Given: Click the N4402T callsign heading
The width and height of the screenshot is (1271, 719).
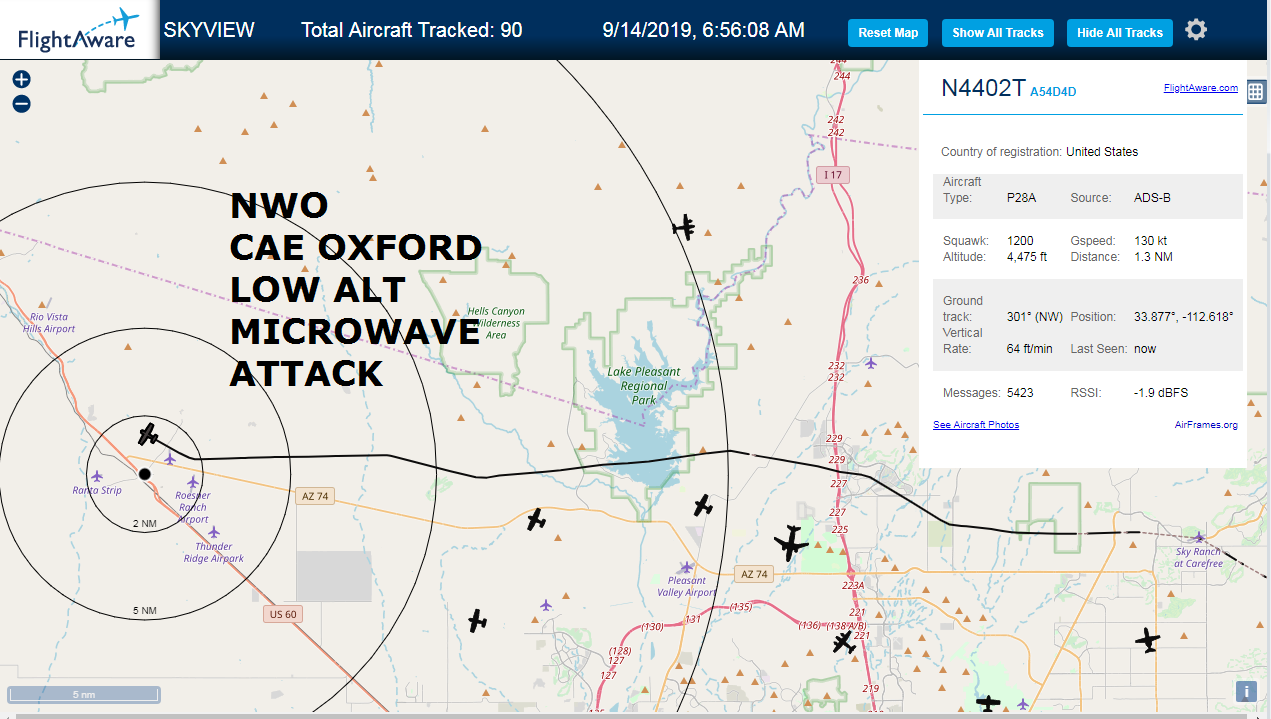Looking at the screenshot, I should pyautogui.click(x=983, y=88).
